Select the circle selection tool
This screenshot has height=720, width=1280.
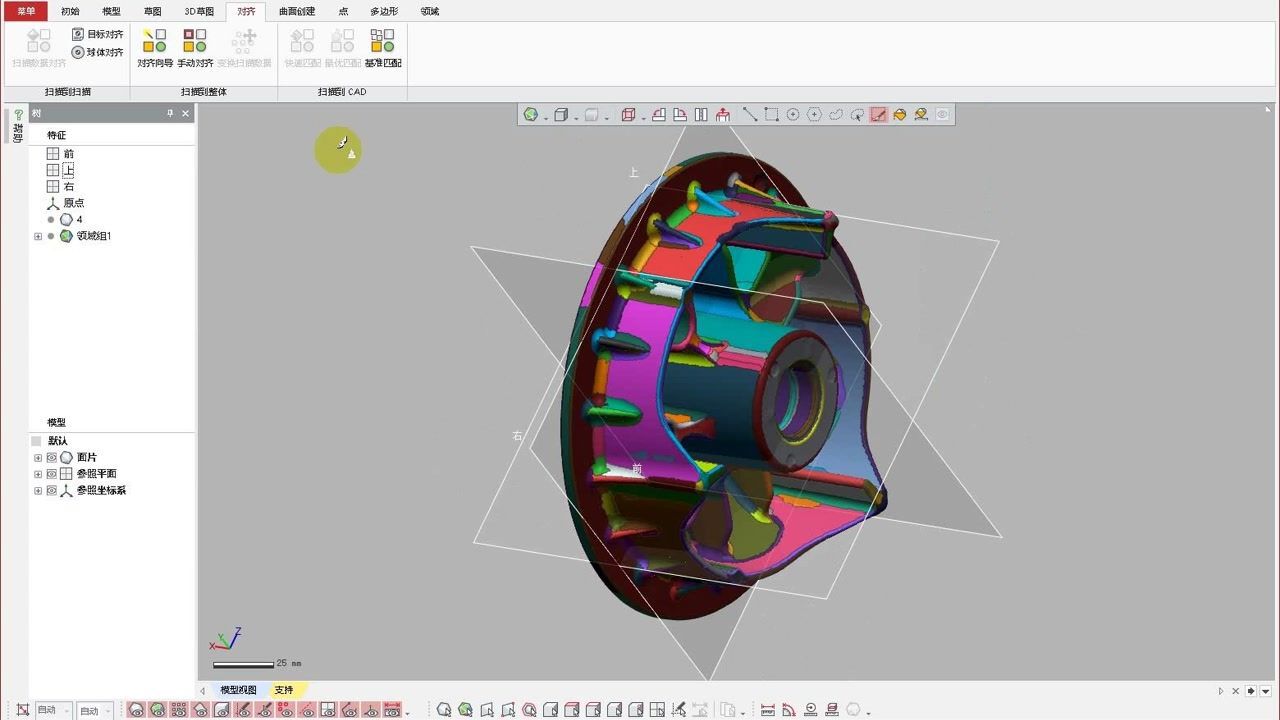coord(793,114)
